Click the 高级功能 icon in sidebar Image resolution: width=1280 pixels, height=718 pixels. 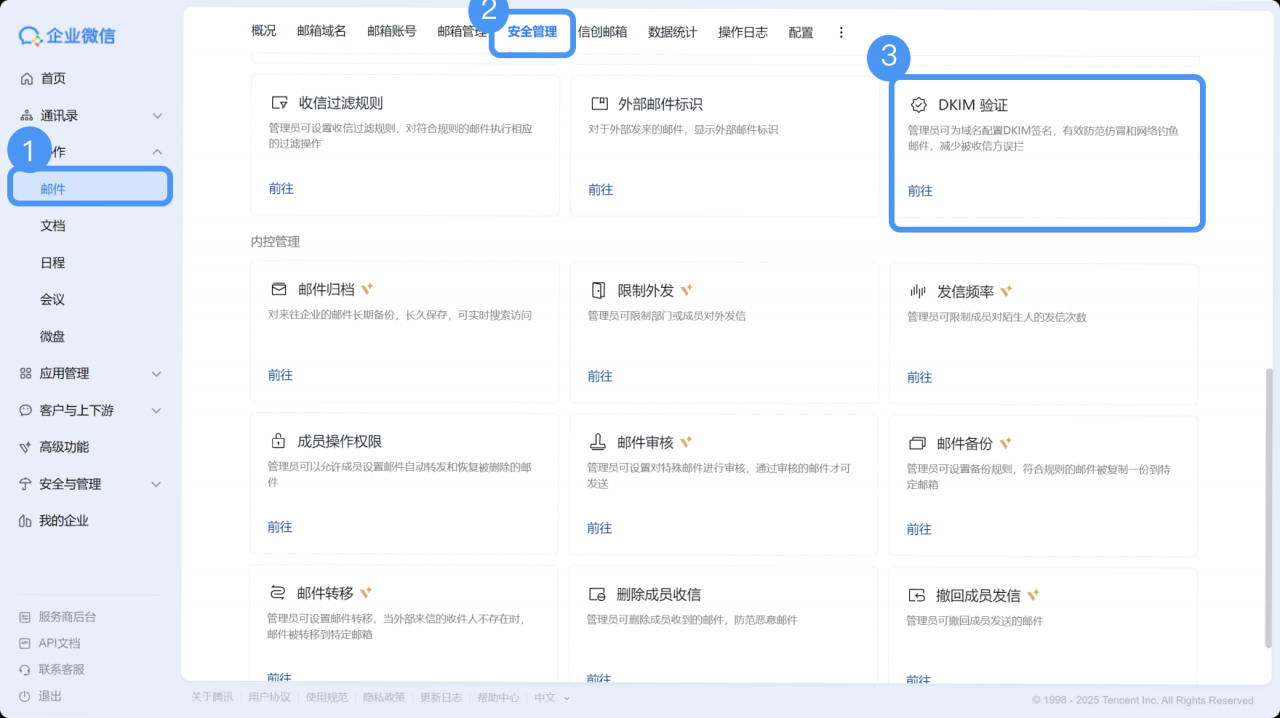click(26, 447)
